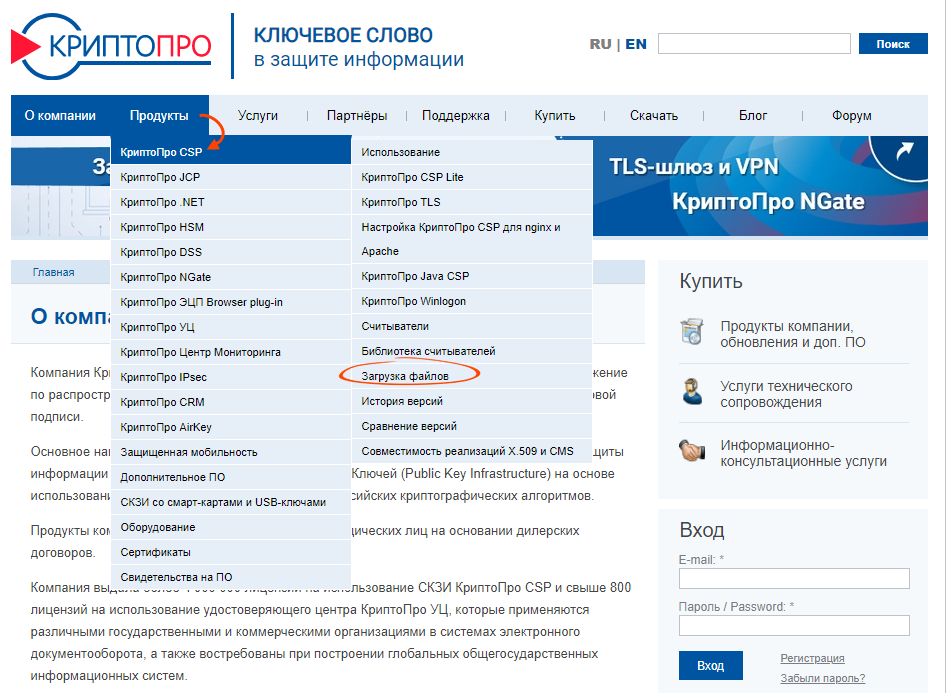This screenshot has width=946, height=693.
Task: Select Дополнительное ПО menu item
Action: 231,478
